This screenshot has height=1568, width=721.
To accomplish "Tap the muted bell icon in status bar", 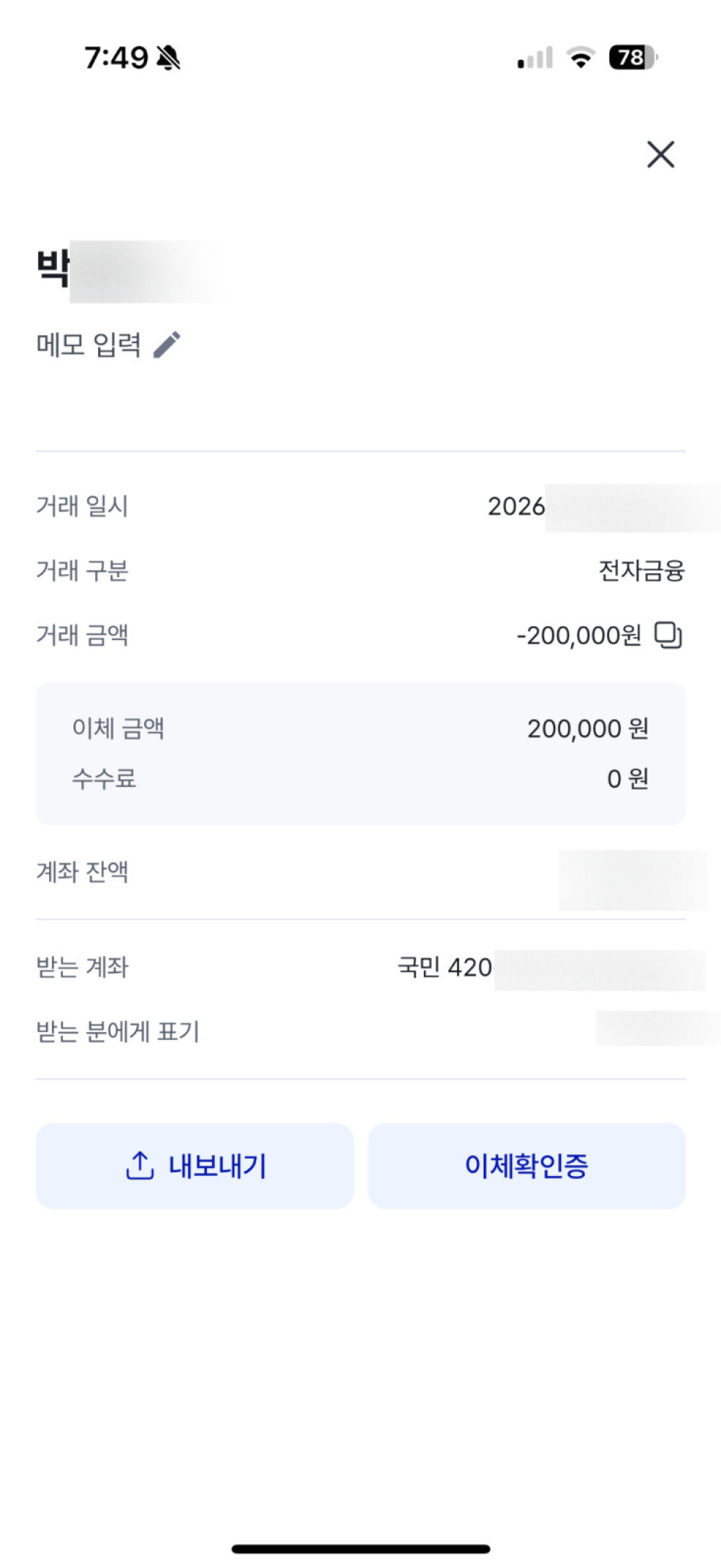I will [168, 58].
